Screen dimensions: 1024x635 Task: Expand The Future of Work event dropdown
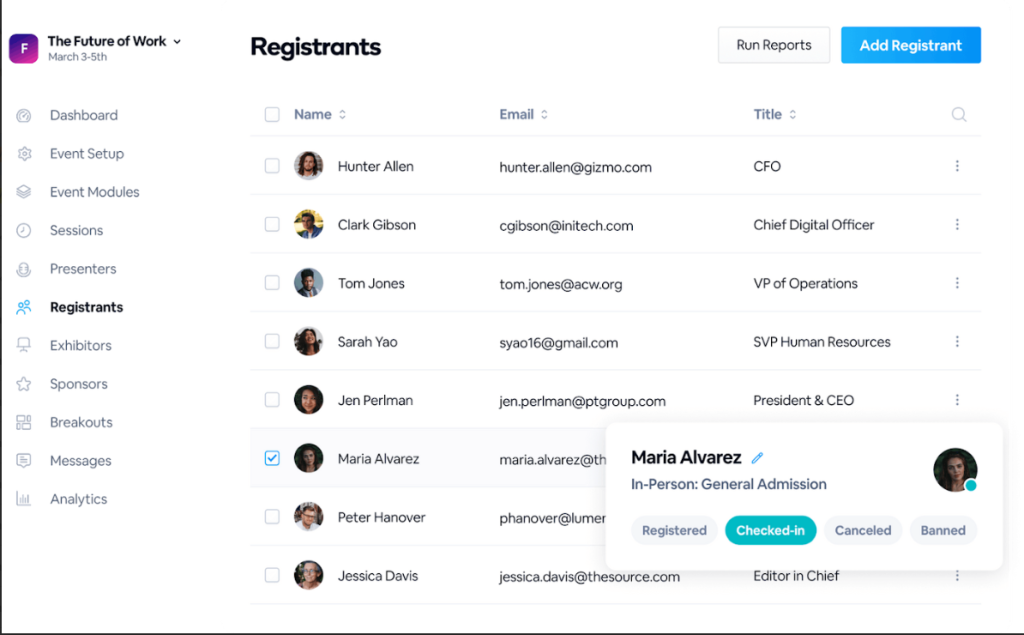[177, 41]
